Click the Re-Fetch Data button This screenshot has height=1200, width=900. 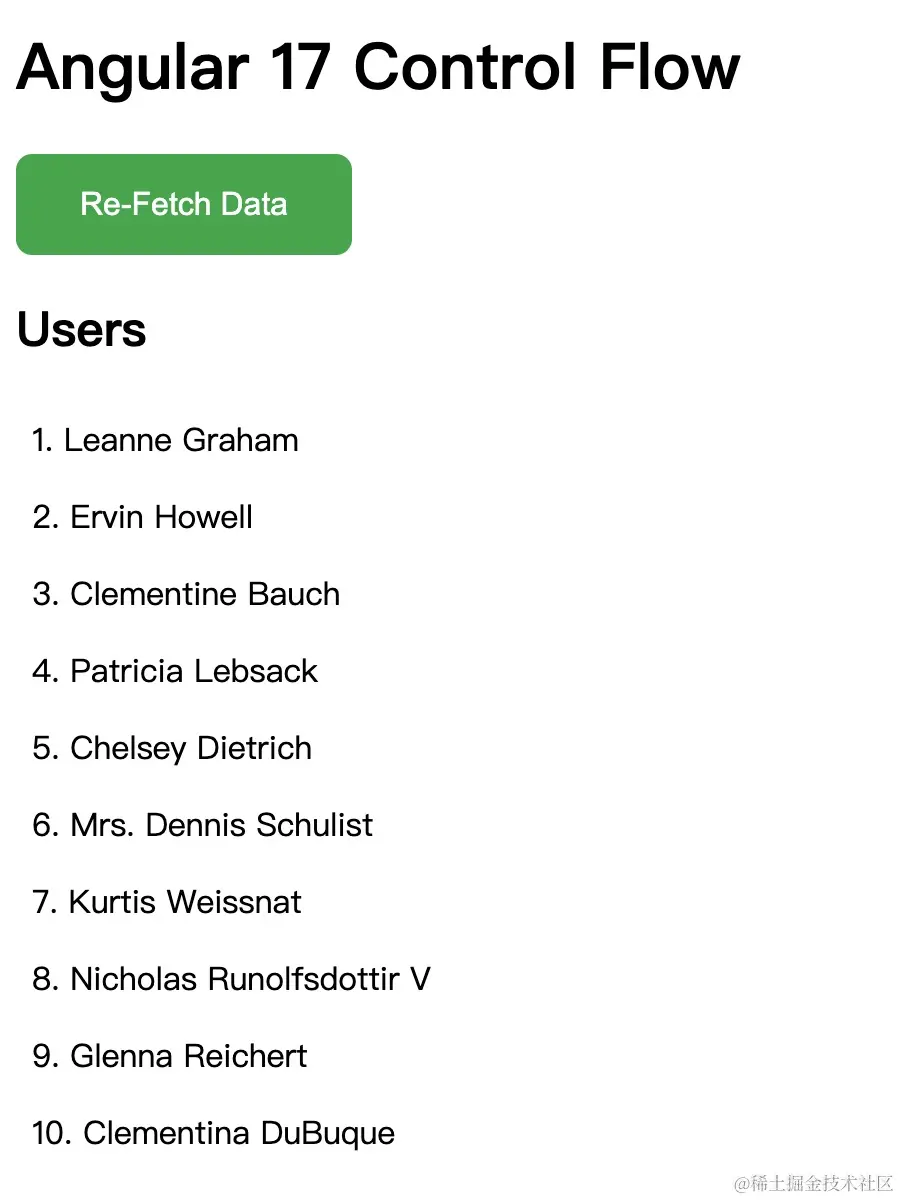click(x=184, y=204)
